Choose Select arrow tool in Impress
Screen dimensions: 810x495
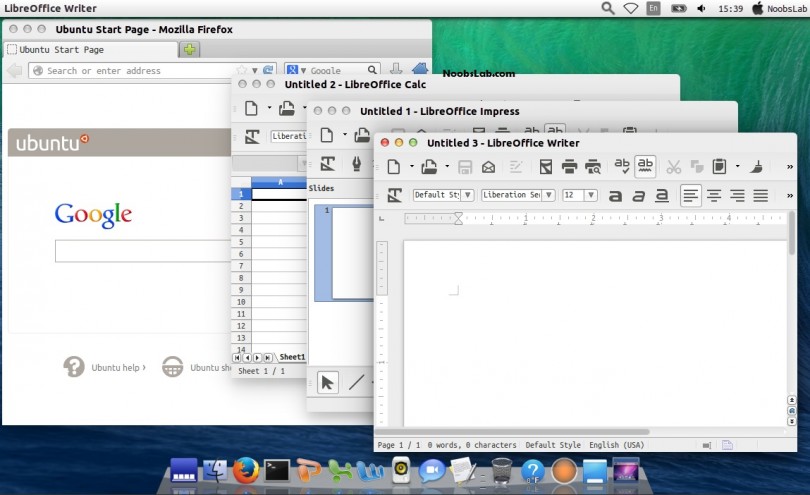click(328, 383)
